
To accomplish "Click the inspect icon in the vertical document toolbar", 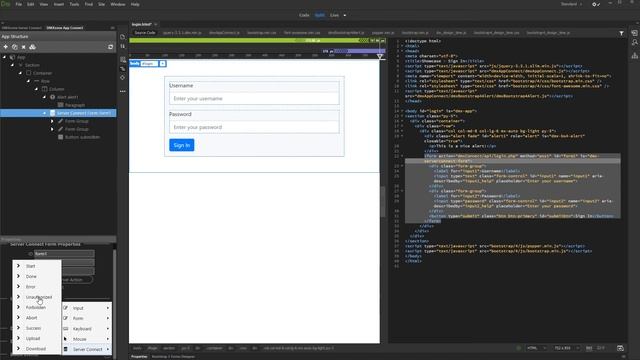I will click(x=123, y=69).
